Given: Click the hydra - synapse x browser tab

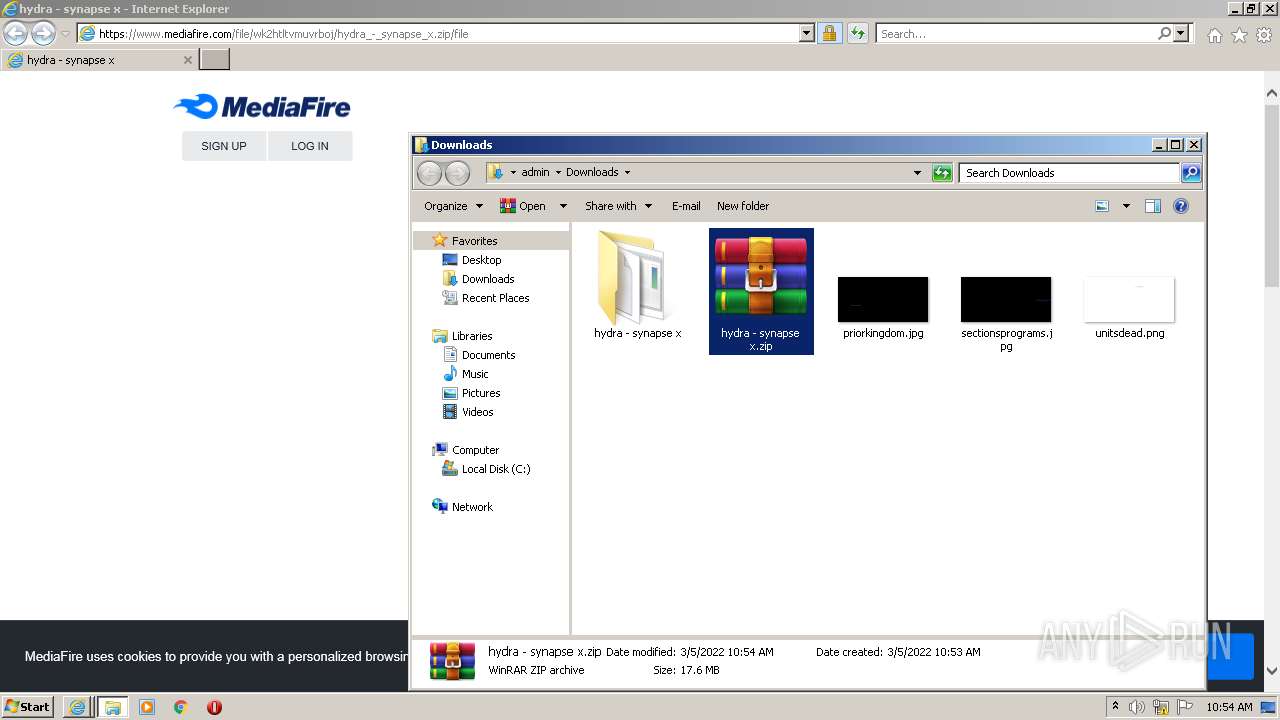Looking at the screenshot, I should click(100, 60).
